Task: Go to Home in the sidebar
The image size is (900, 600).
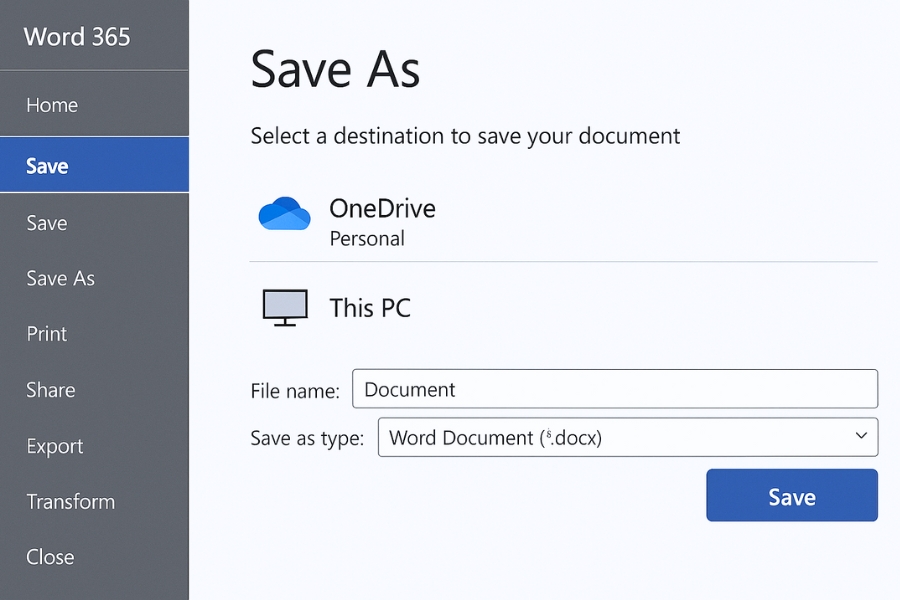Action: pyautogui.click(x=52, y=105)
